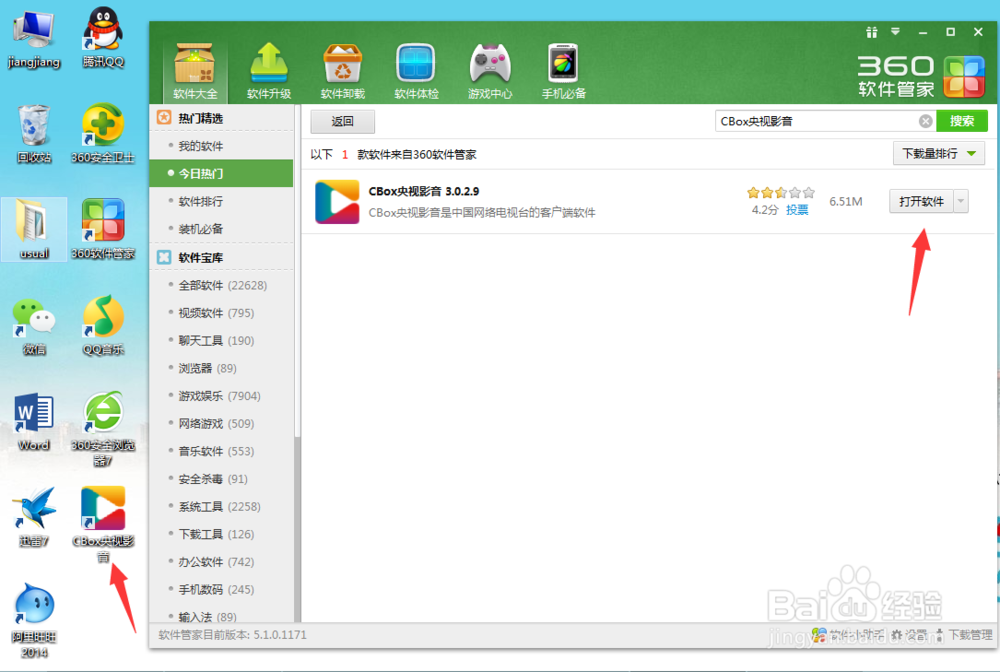This screenshot has height=672, width=1000.
Task: Select the jiangjiang computer desktop icon
Action: [x=34, y=38]
